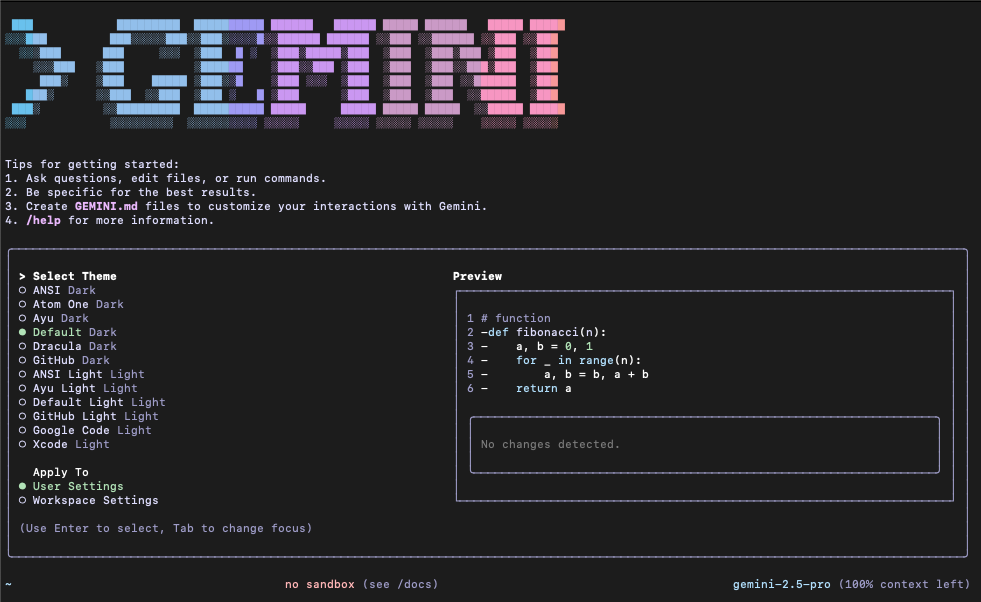This screenshot has height=602, width=981.
Task: Click the 'Use Enter to select' hint text
Action: point(165,528)
